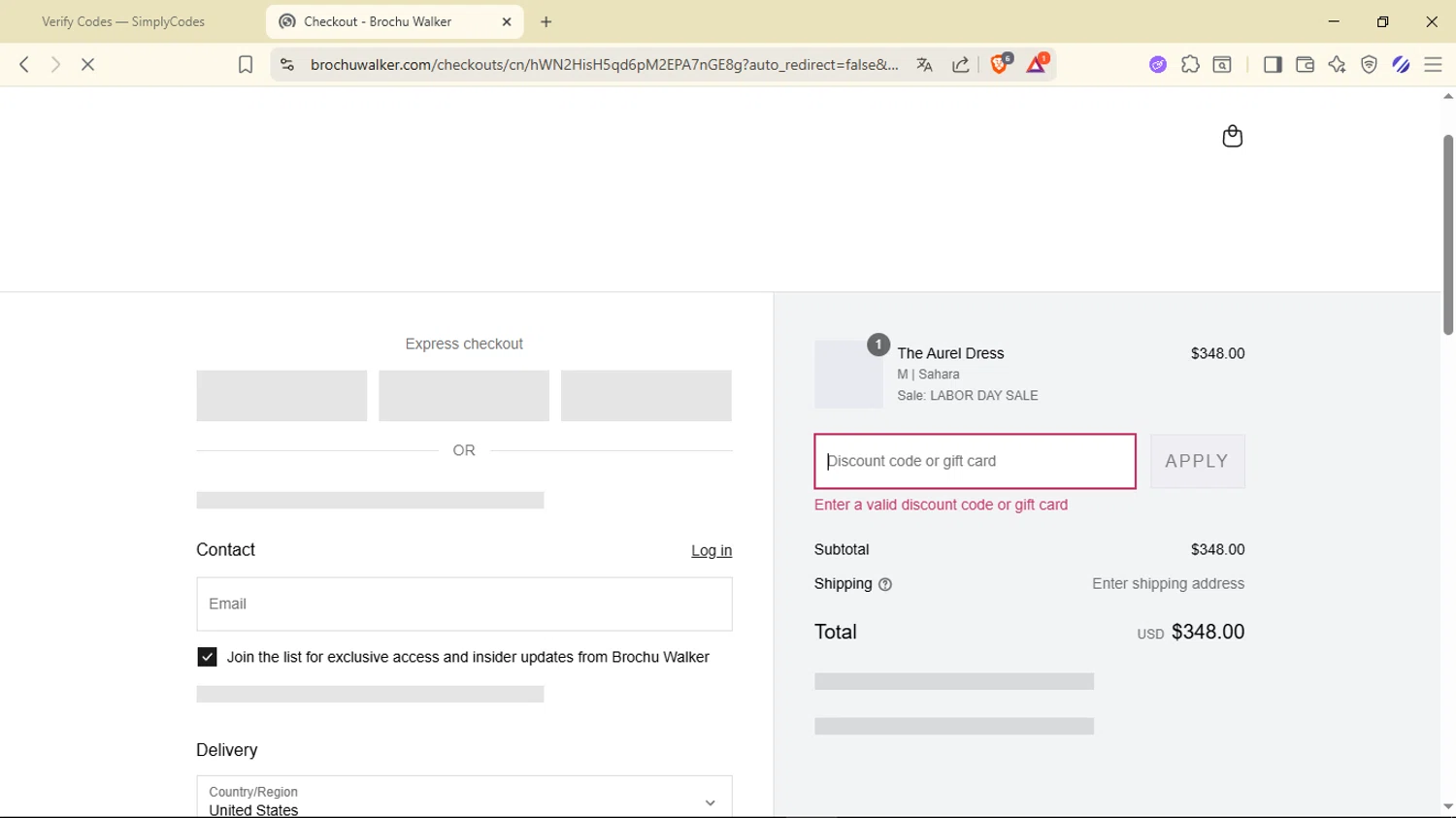Viewport: 1456px width, 818px height.
Task: Click the page vertical scrollbar thumb
Action: click(1448, 235)
